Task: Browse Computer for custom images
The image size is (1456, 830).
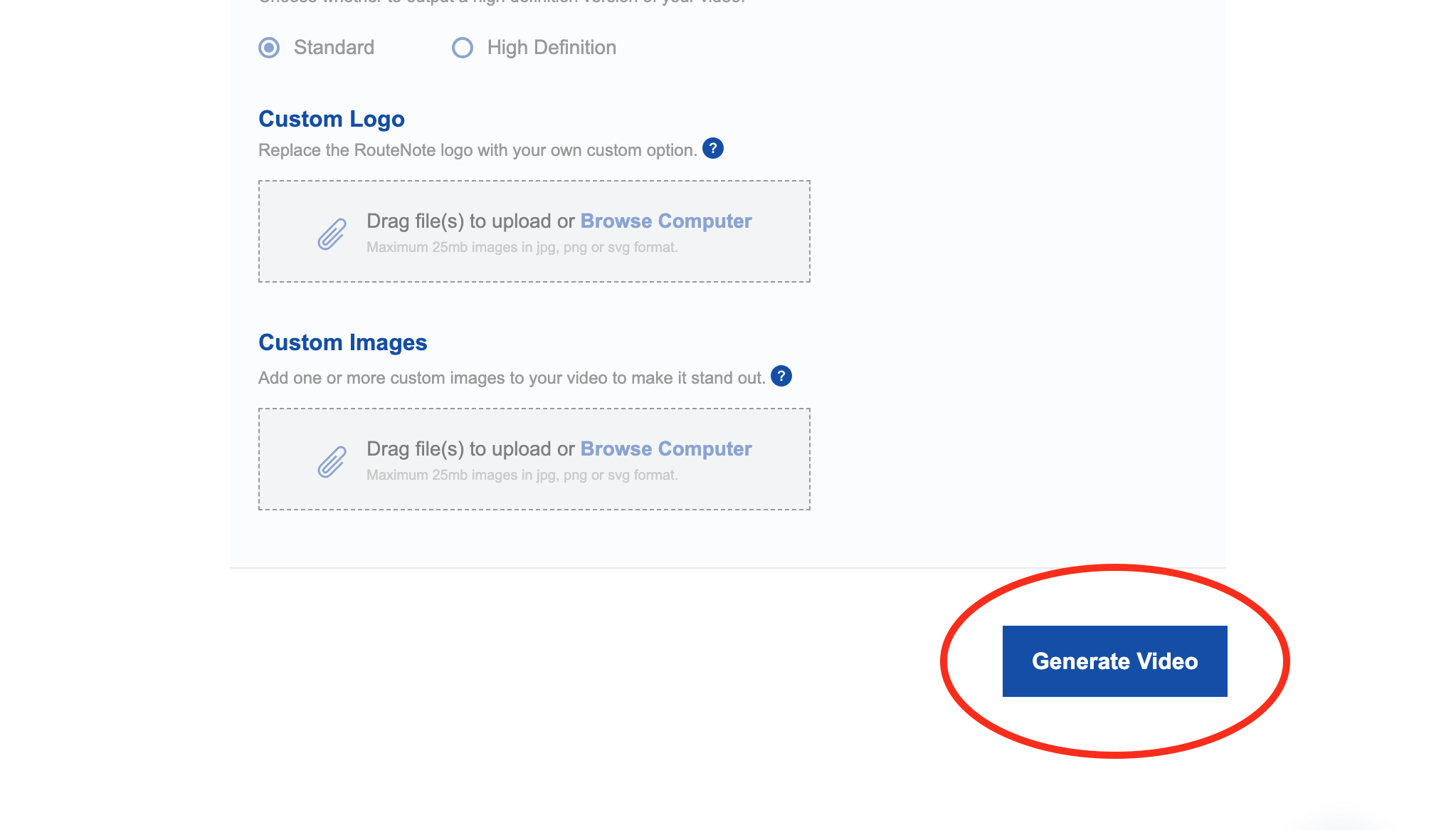Action: pyautogui.click(x=666, y=449)
